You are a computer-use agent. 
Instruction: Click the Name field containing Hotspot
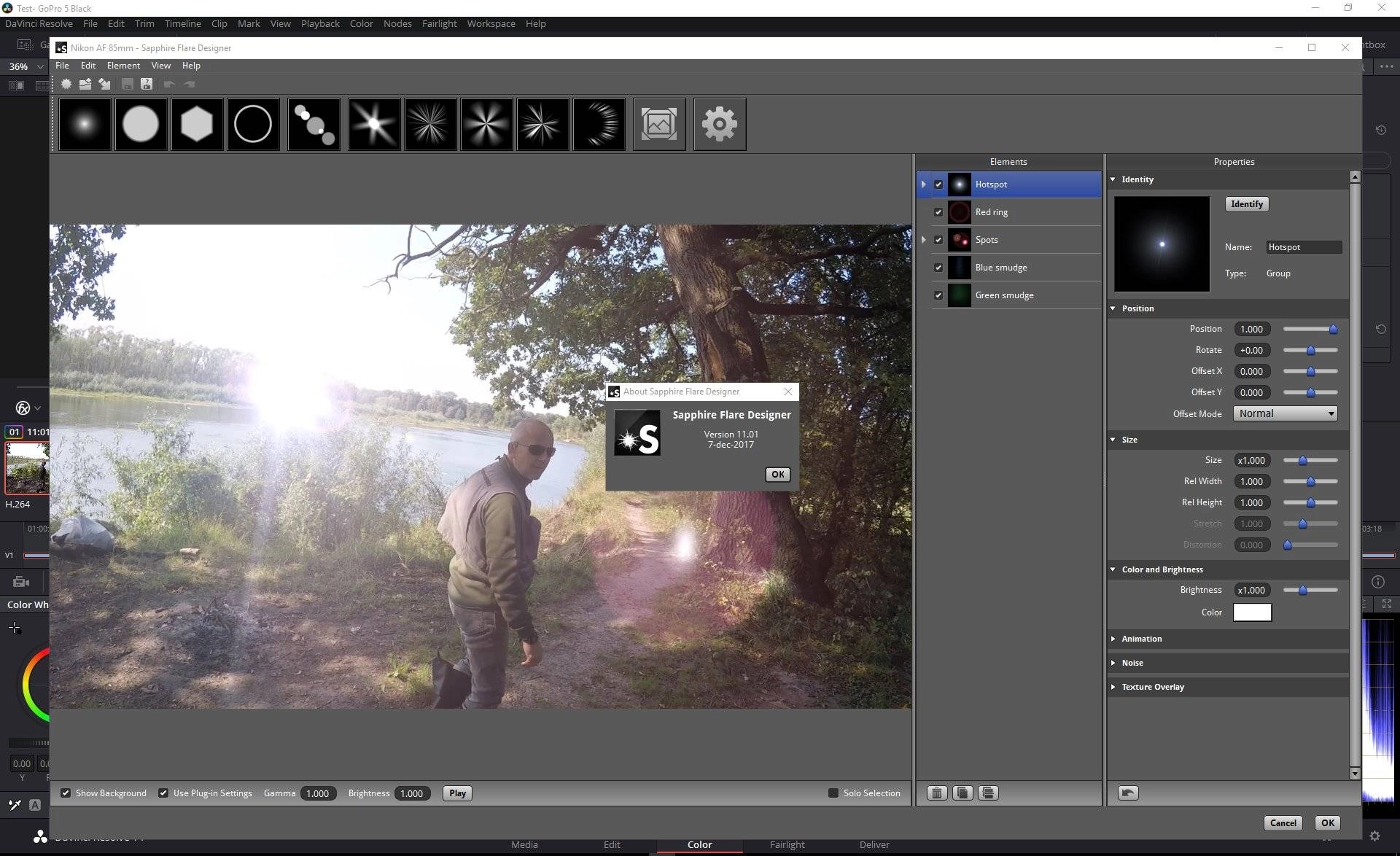pyautogui.click(x=1304, y=247)
